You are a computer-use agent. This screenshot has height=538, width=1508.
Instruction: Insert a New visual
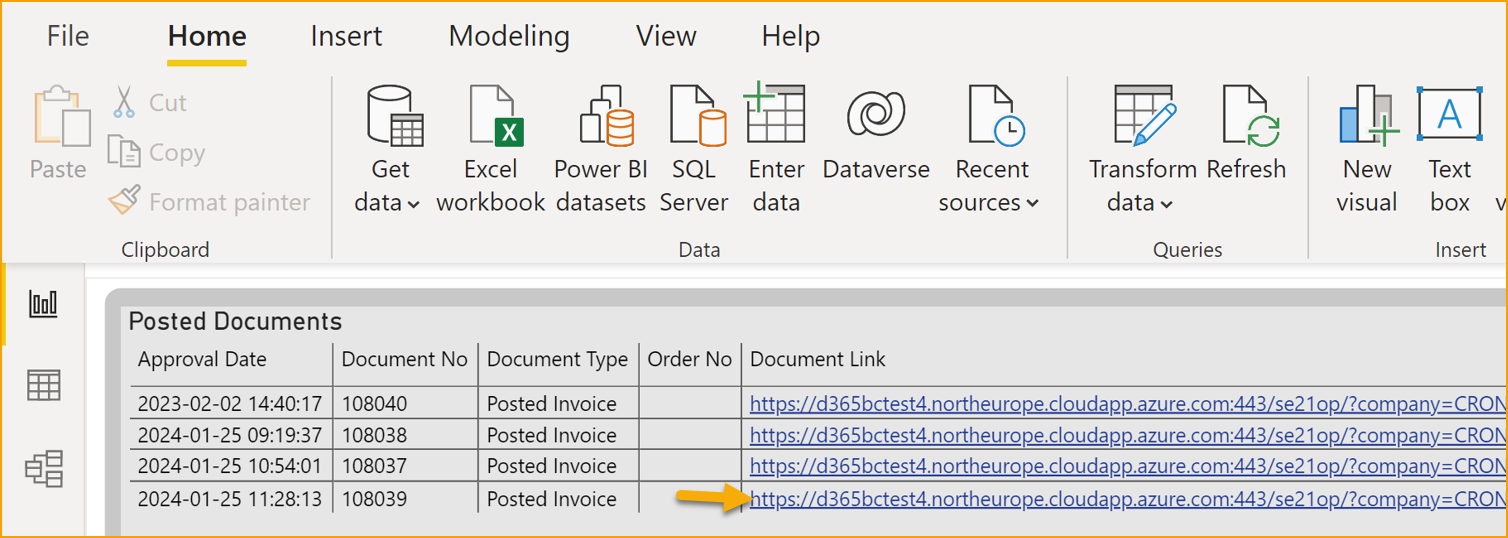1367,150
